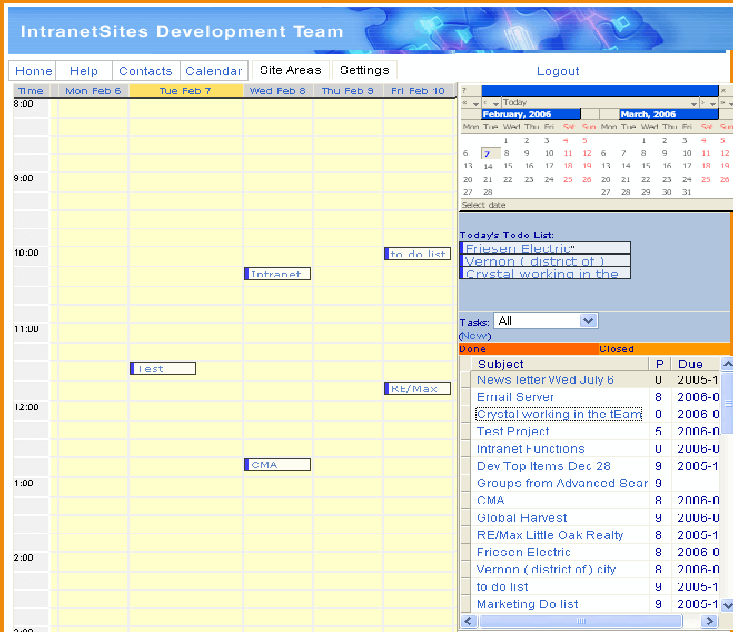Open task 'Friesen Electric' in the task list
This screenshot has width=733, height=632.
pos(524,552)
